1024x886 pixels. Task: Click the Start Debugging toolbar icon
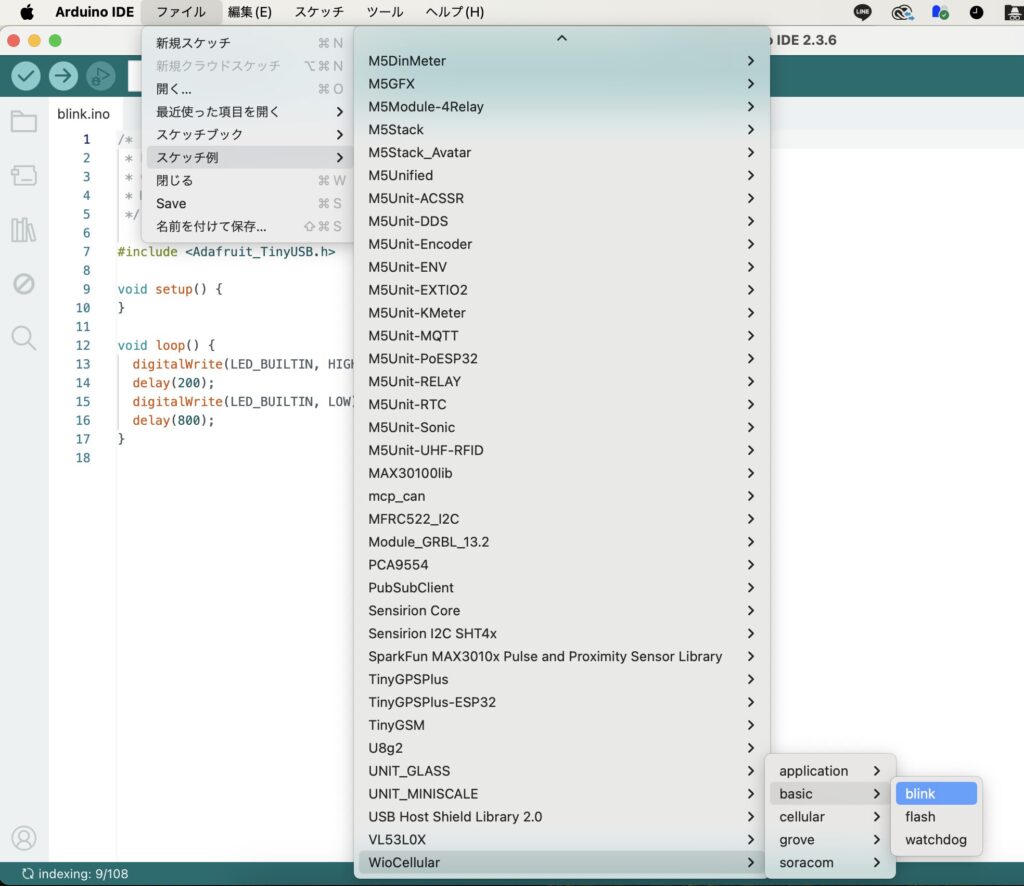[101, 76]
